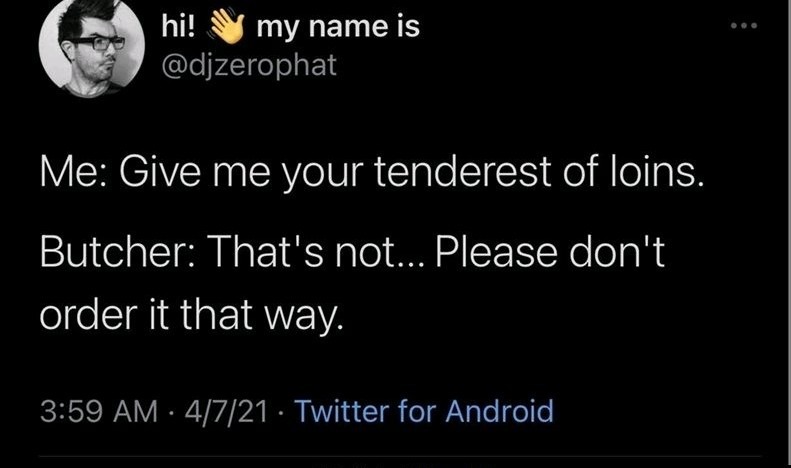Click the last tweet line "order it that way."
This screenshot has height=468, width=791.
[190, 317]
